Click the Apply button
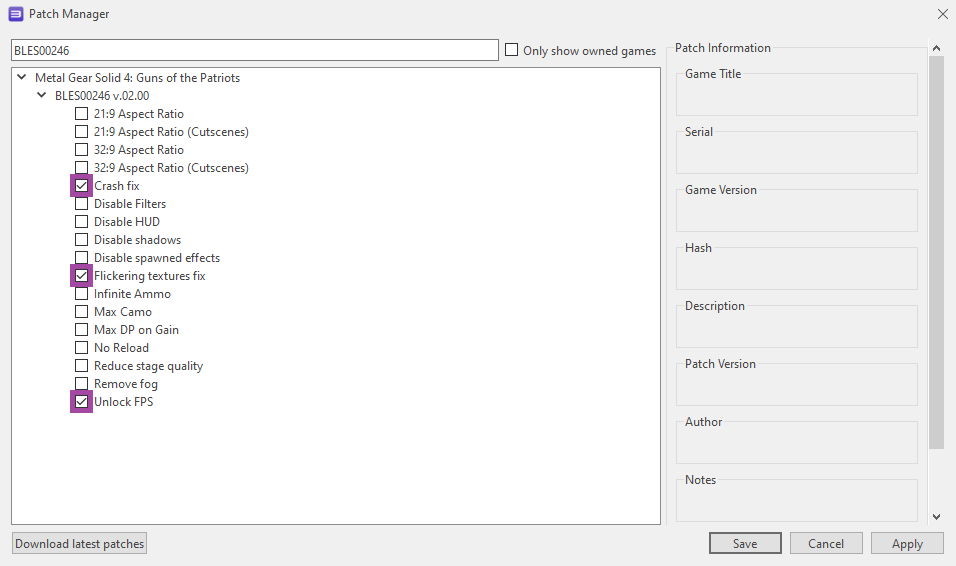 point(907,543)
